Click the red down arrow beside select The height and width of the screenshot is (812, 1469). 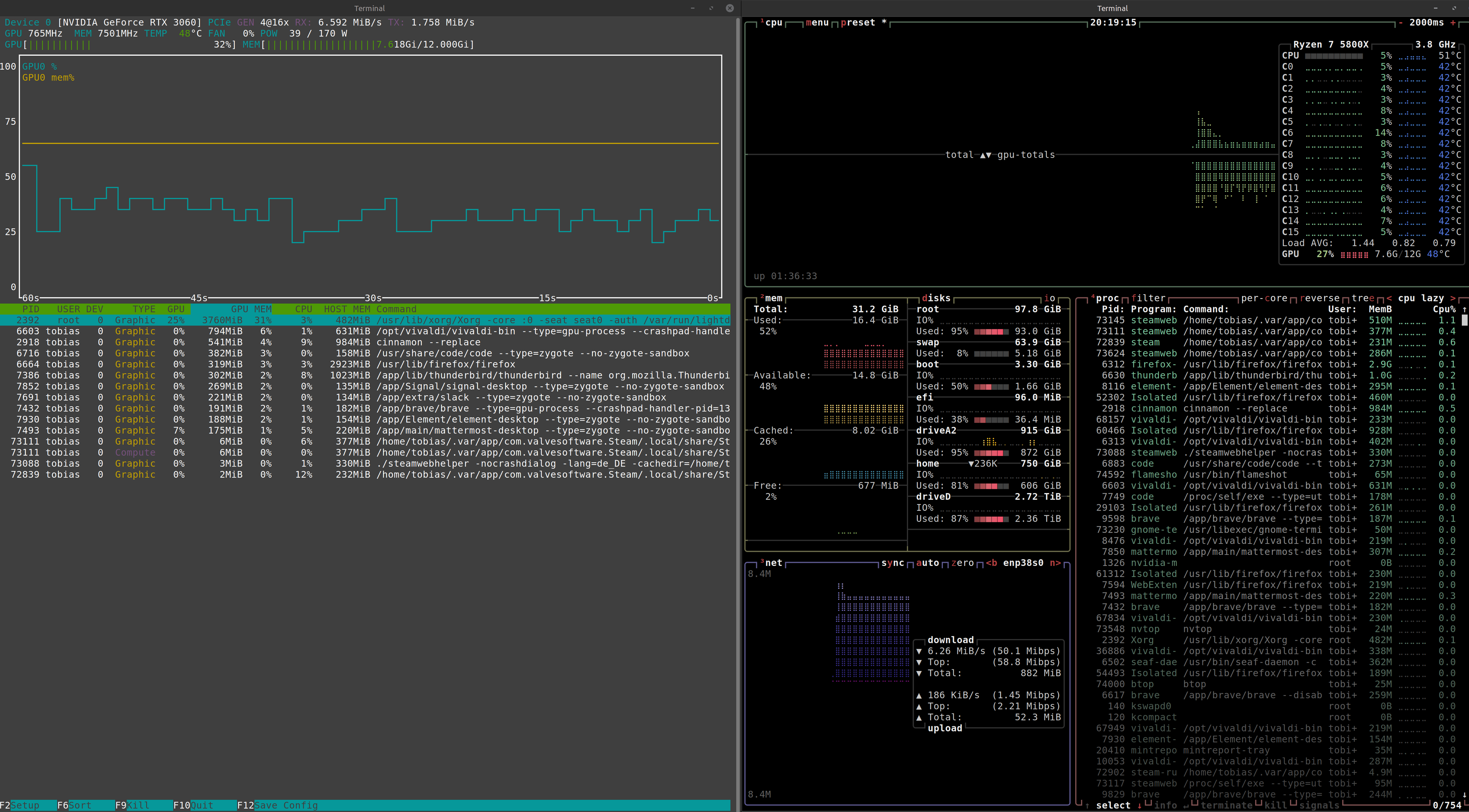1139,805
